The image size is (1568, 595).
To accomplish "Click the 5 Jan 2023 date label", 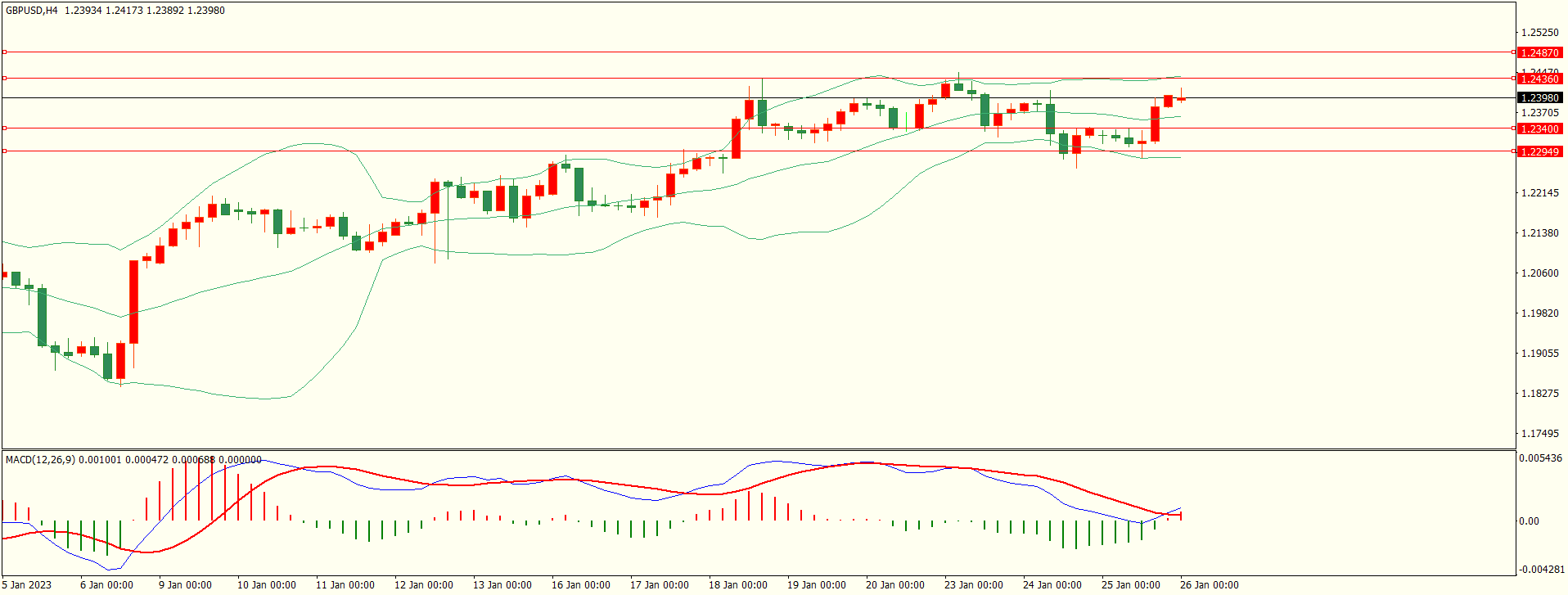I will tap(27, 584).
